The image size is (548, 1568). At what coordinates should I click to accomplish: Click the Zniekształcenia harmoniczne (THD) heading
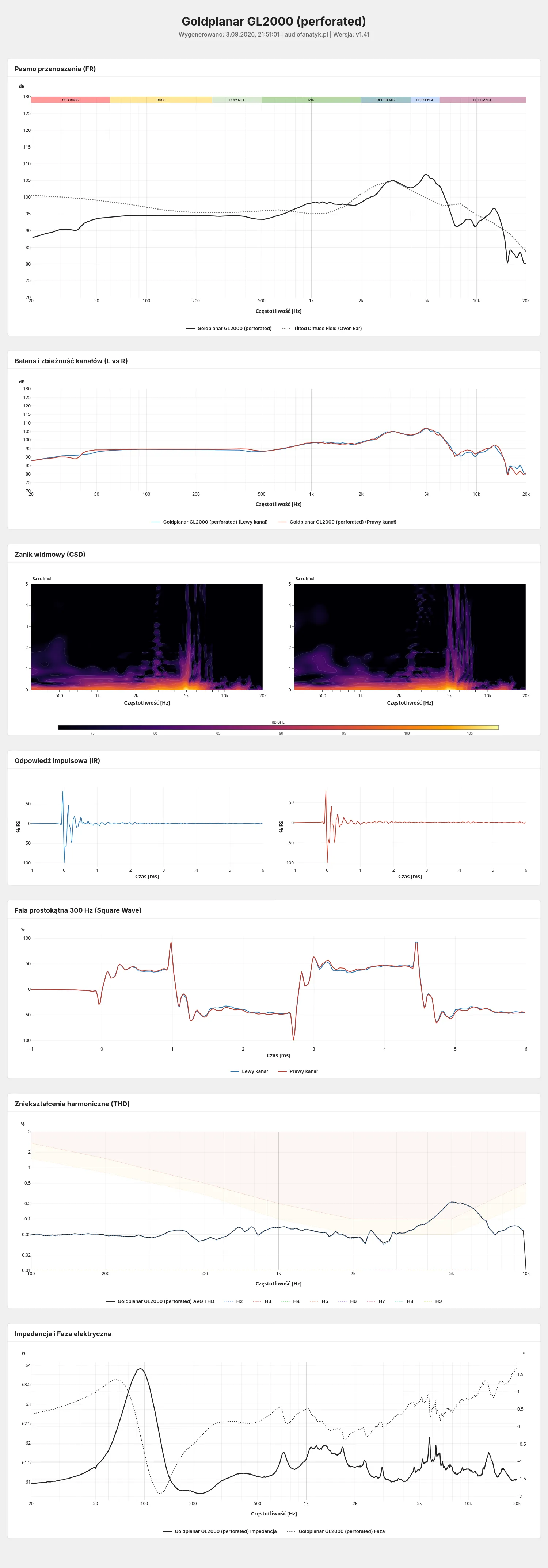coord(72,1104)
